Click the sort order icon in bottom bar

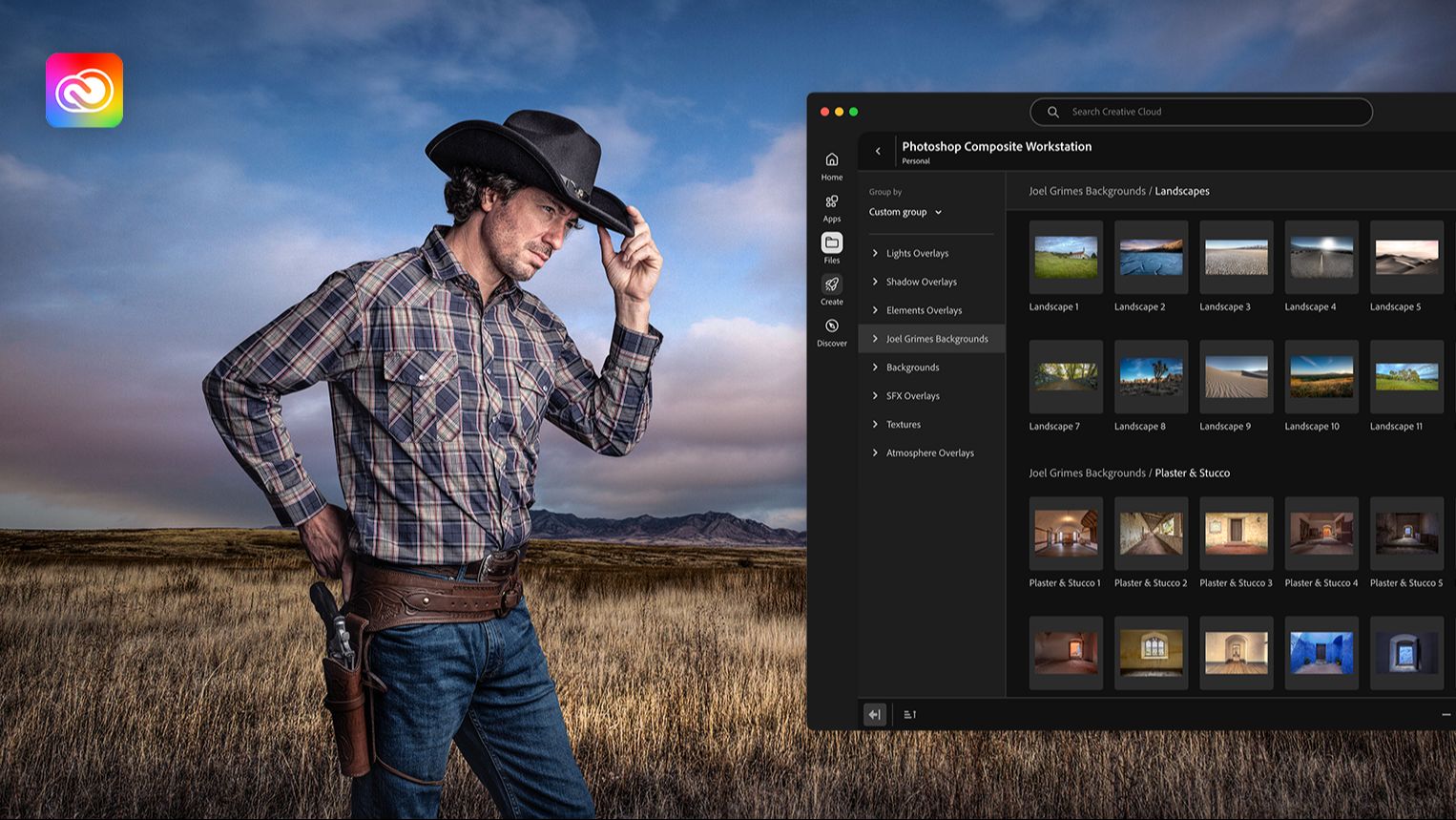[x=909, y=714]
